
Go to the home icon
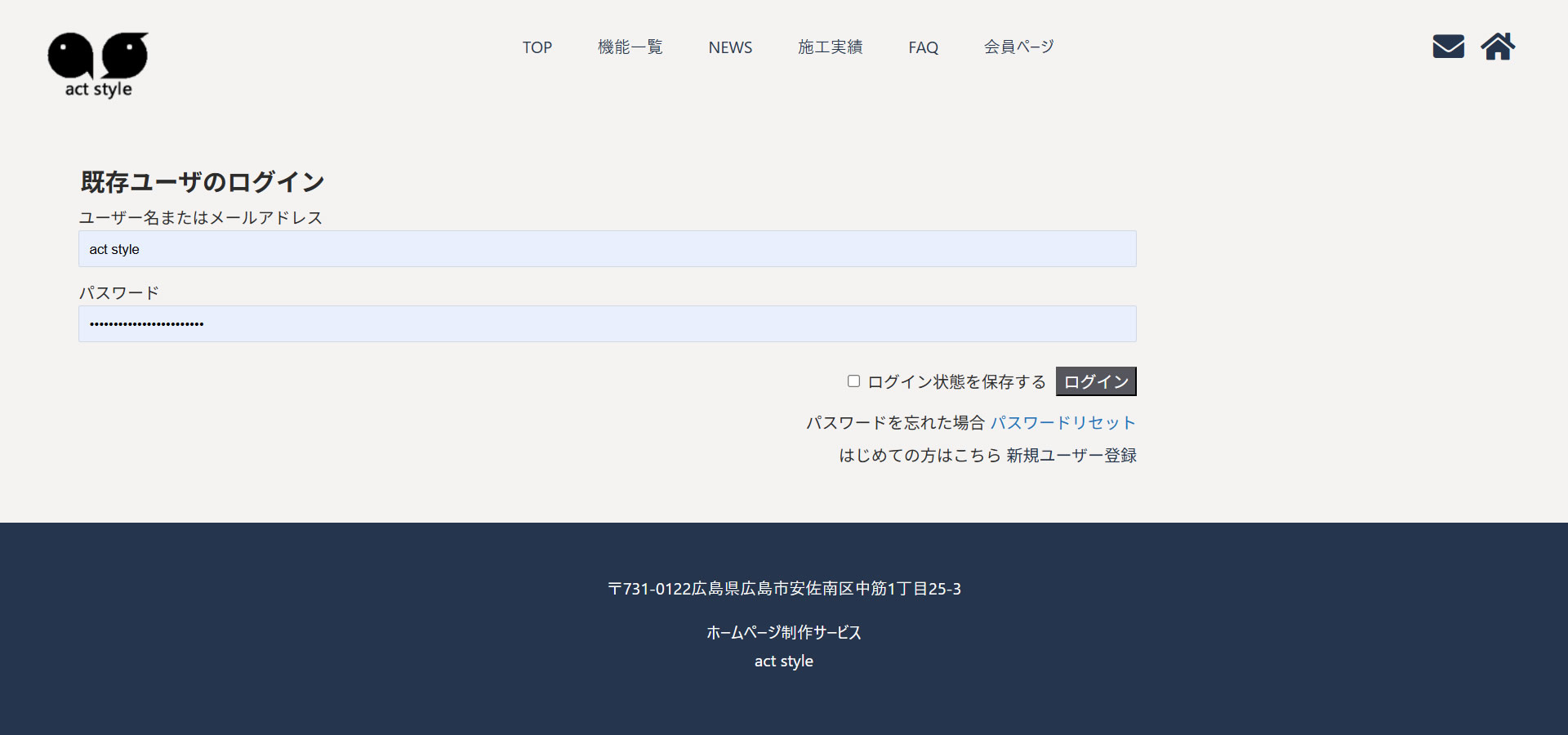pyautogui.click(x=1498, y=47)
